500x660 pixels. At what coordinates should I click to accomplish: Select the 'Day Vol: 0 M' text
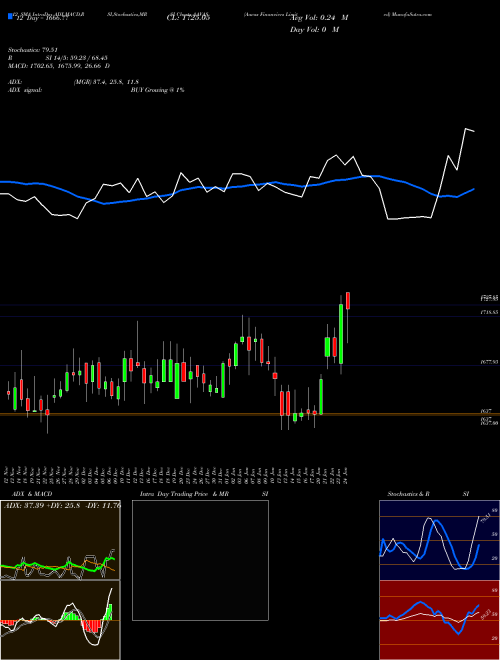tap(314, 30)
